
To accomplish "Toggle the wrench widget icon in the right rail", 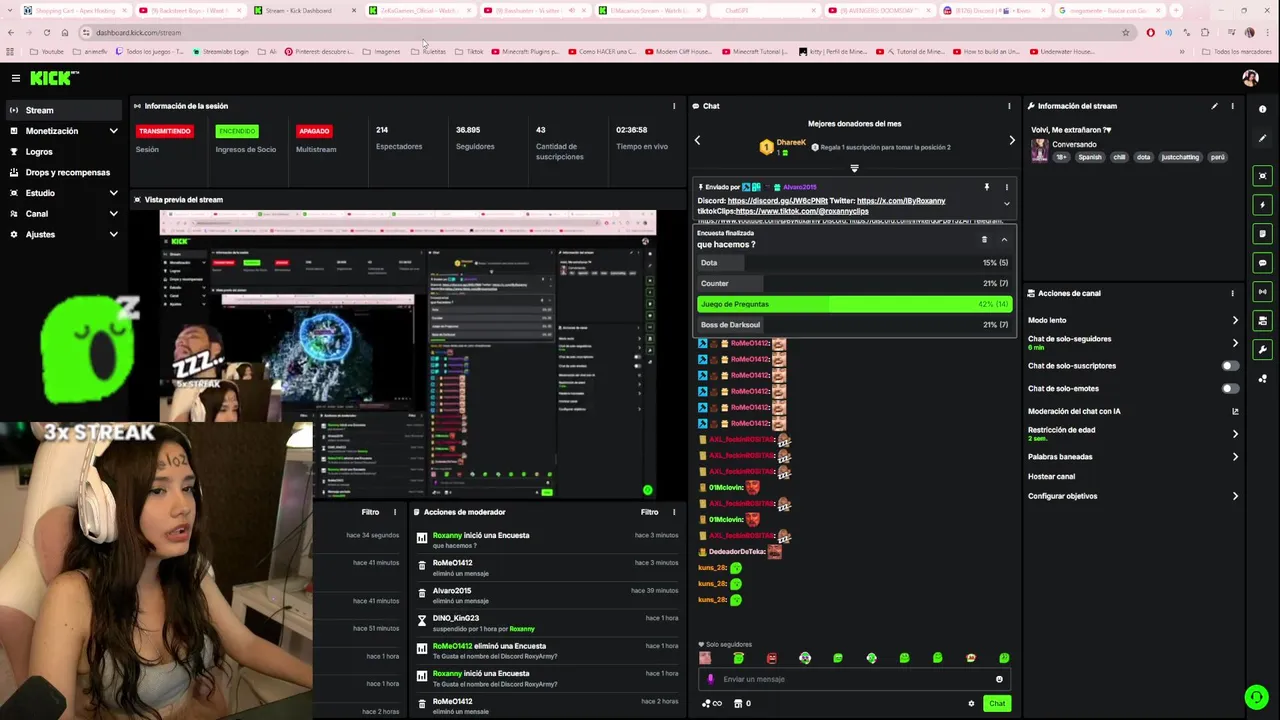I will [x=1263, y=350].
